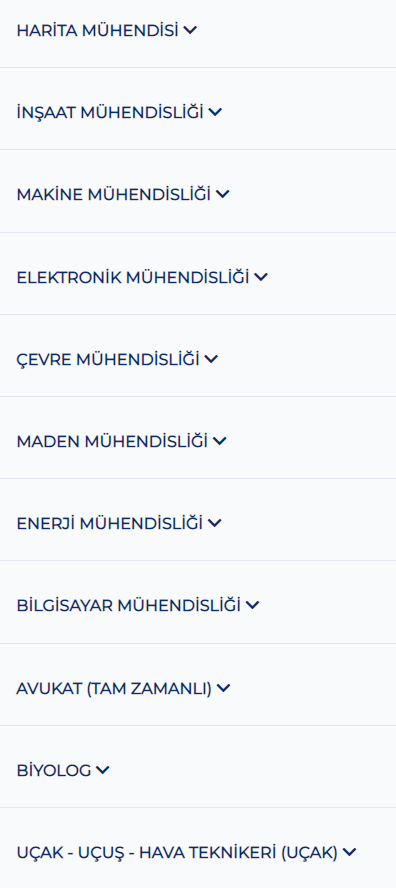
Task: Click chevron next to UÇAK - UÇUŞ - HAVA TEKNİKERİ
Action: (350, 852)
